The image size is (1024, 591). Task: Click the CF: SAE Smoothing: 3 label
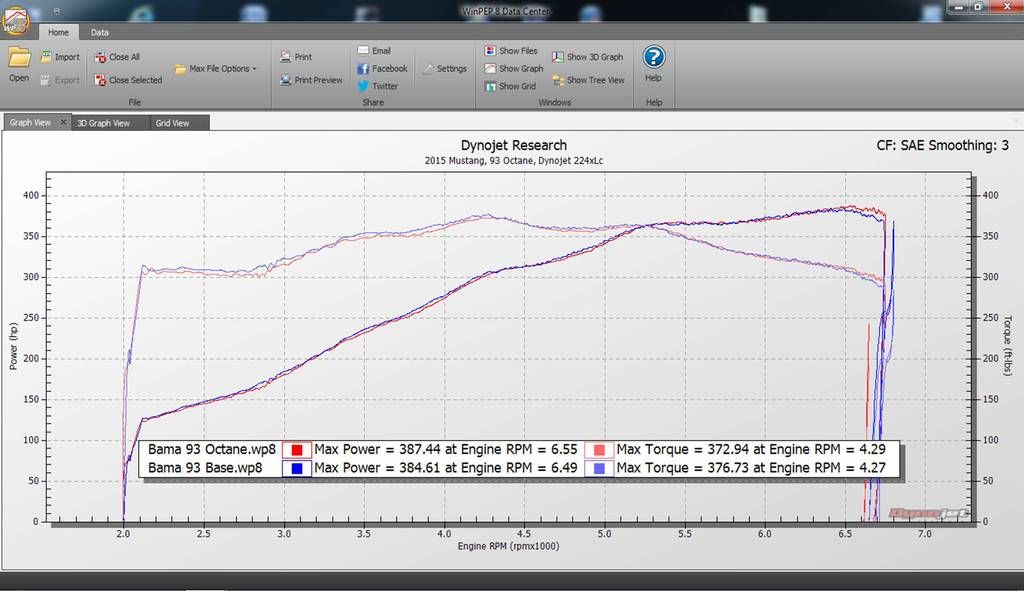click(x=942, y=145)
